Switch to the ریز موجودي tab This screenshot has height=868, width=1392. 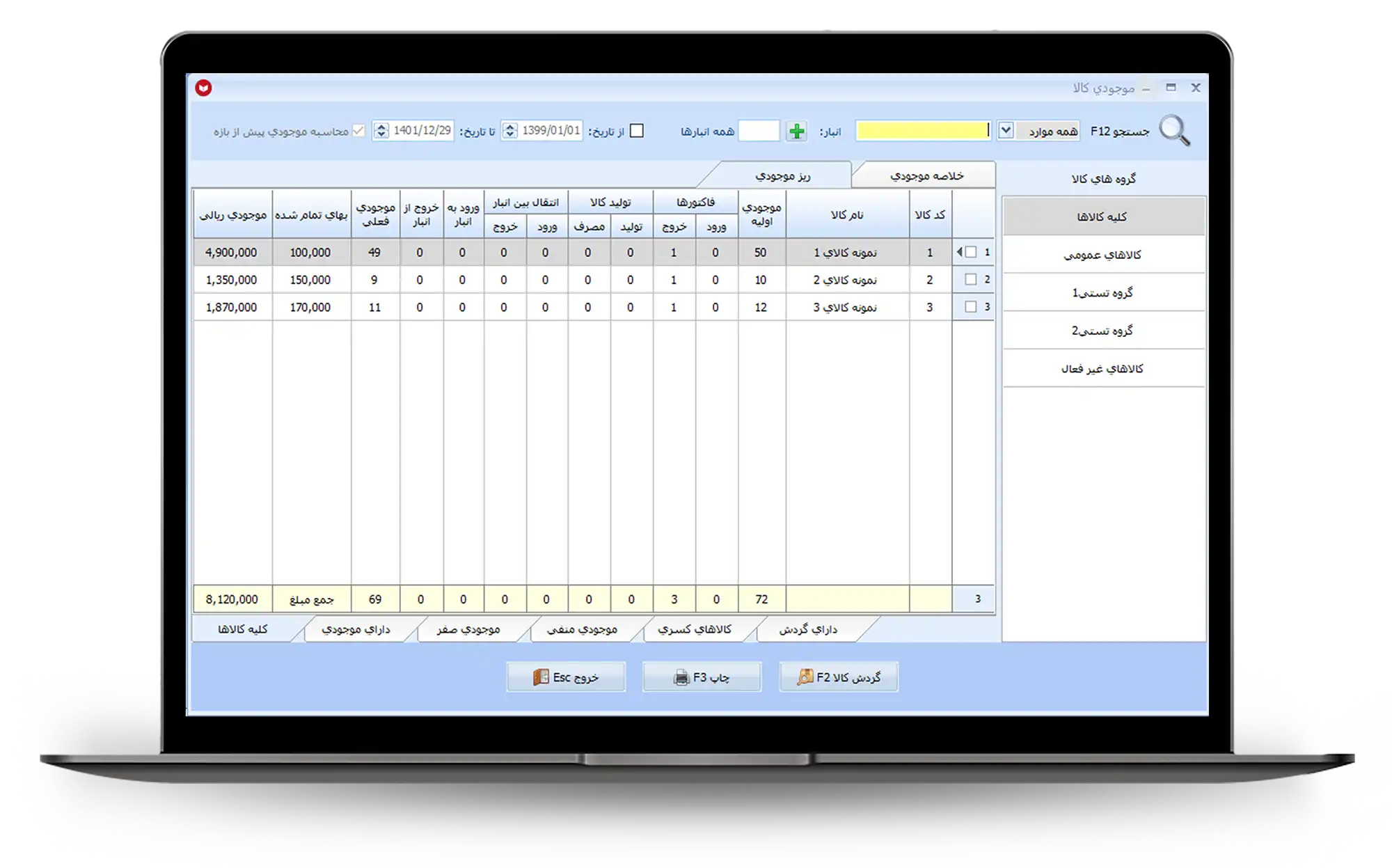(783, 176)
